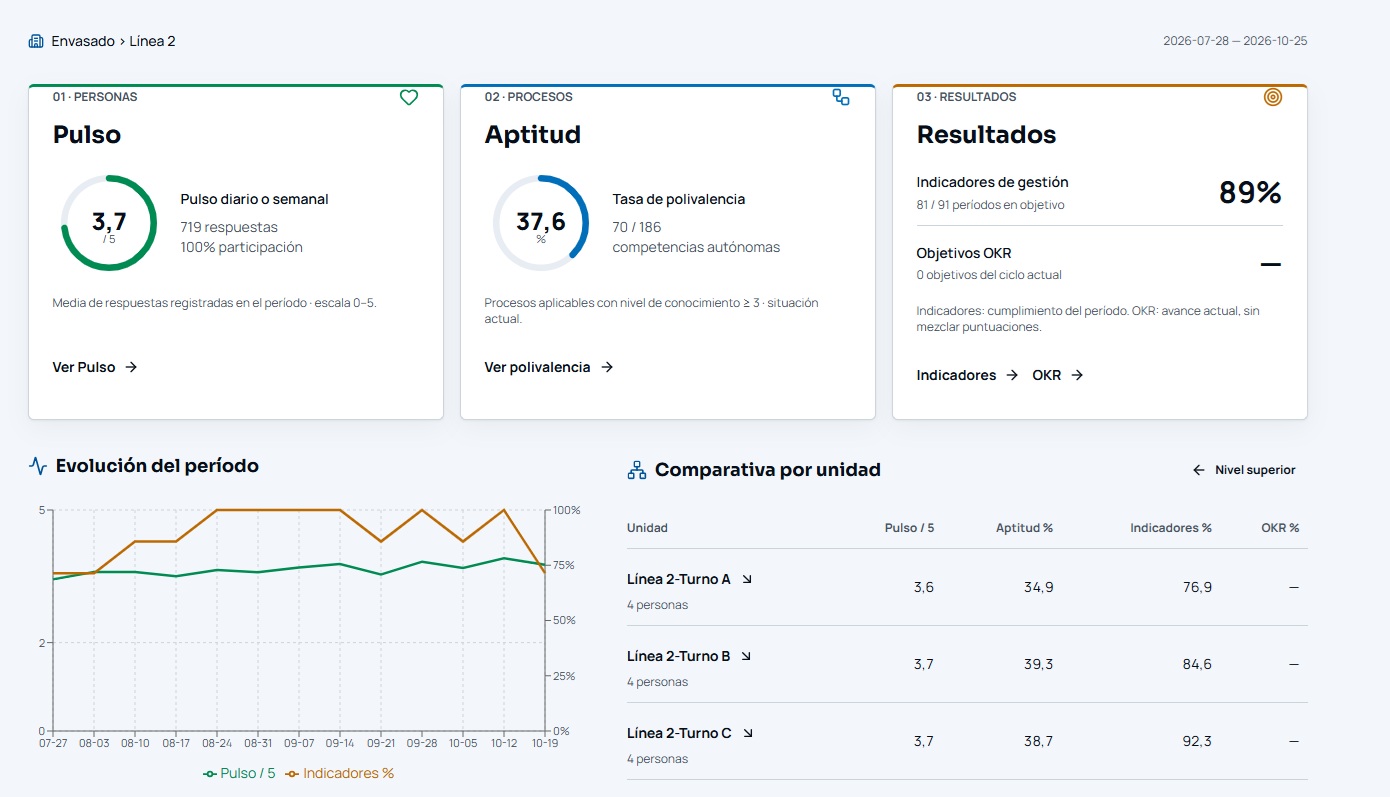
Task: Click the process flow icon on Aptitud card
Action: pyautogui.click(x=841, y=97)
